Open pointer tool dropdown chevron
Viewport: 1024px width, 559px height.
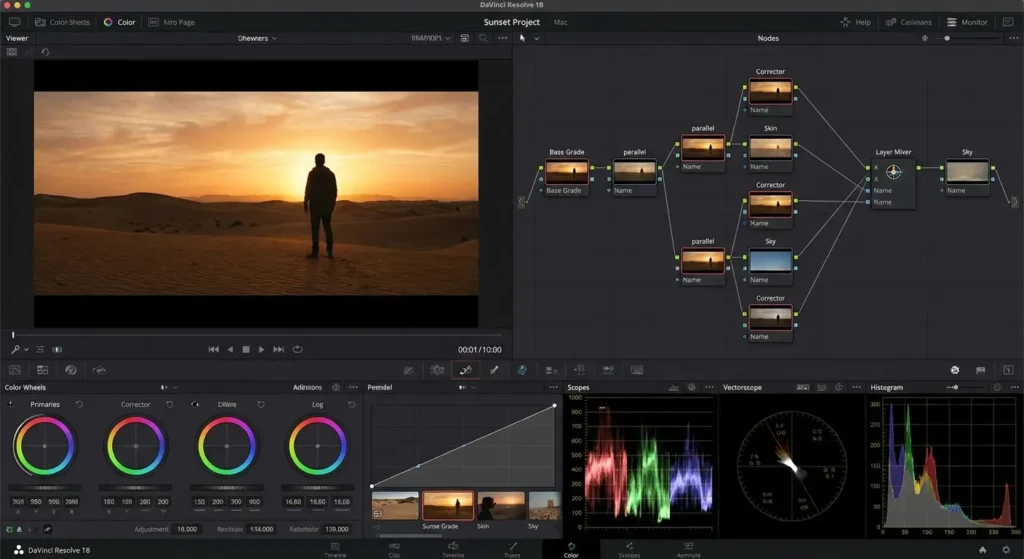(x=537, y=39)
